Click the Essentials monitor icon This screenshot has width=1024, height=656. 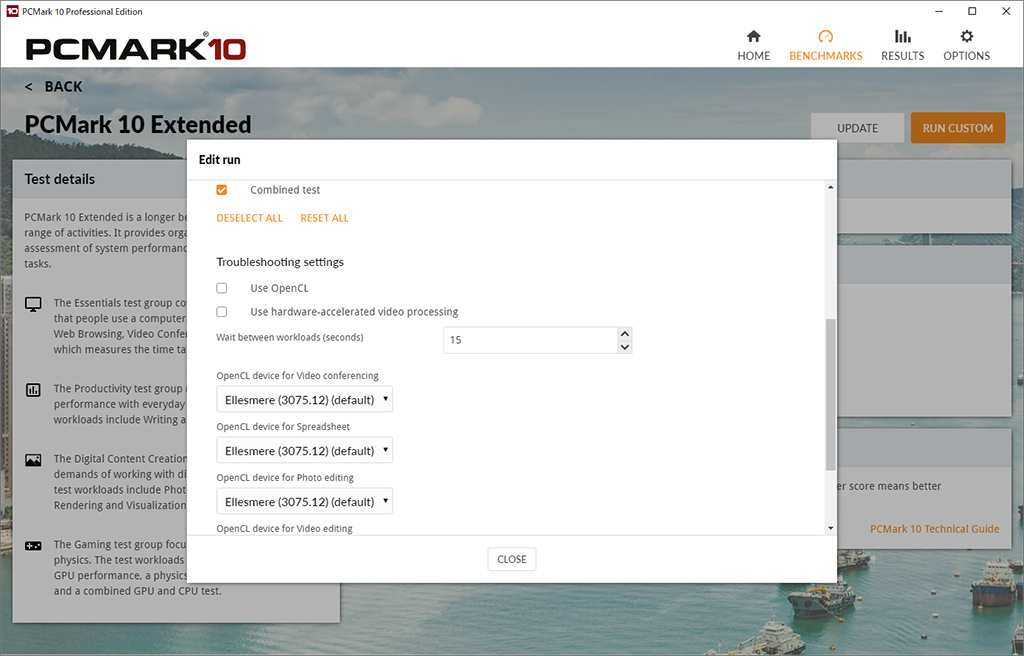pos(33,304)
